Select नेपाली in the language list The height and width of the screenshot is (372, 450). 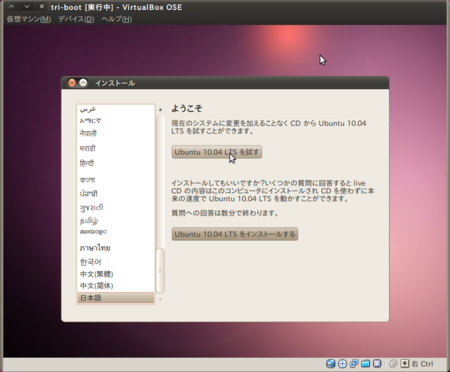tap(116, 133)
